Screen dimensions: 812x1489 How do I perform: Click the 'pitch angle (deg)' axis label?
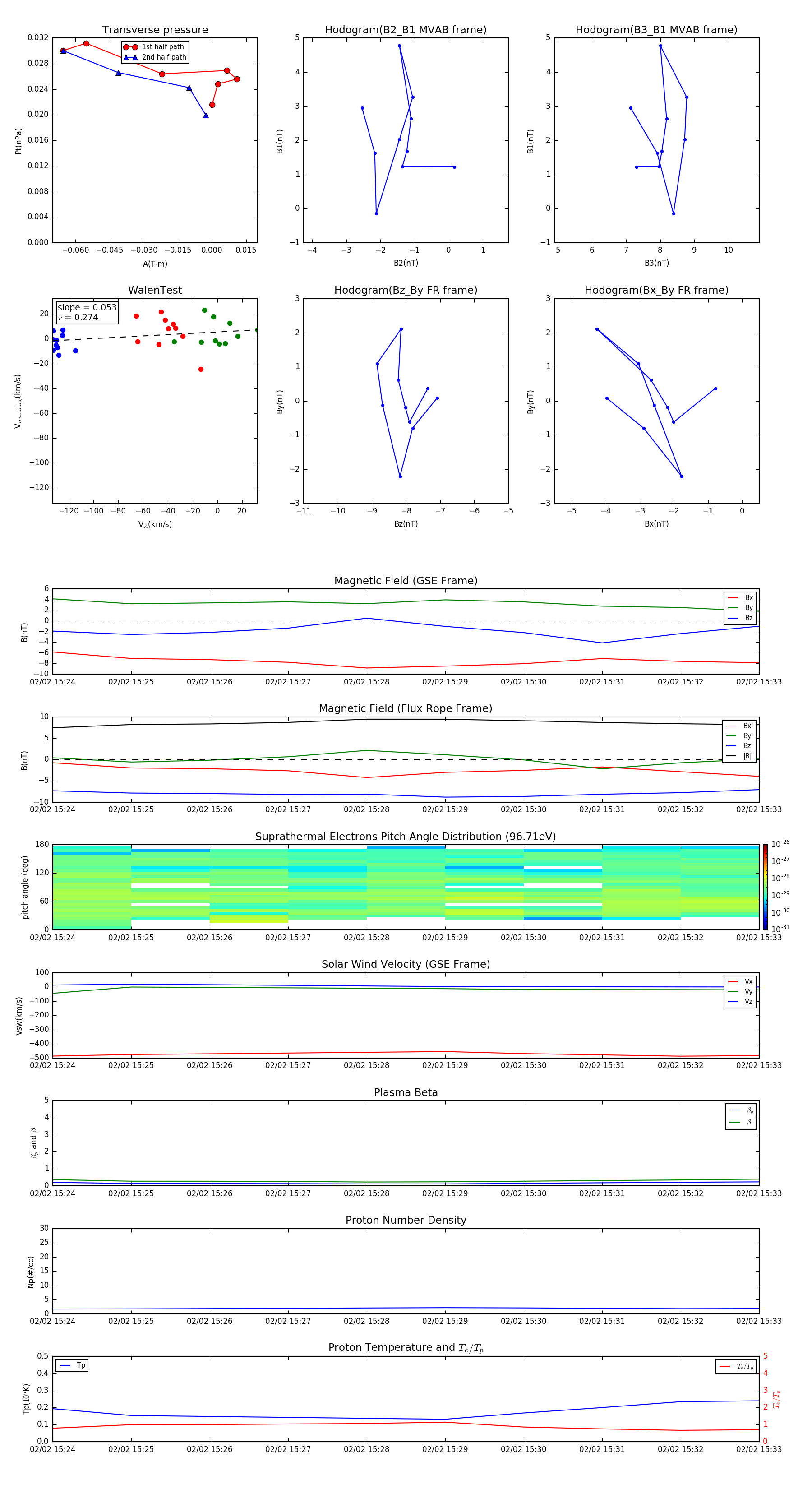[x=25, y=887]
